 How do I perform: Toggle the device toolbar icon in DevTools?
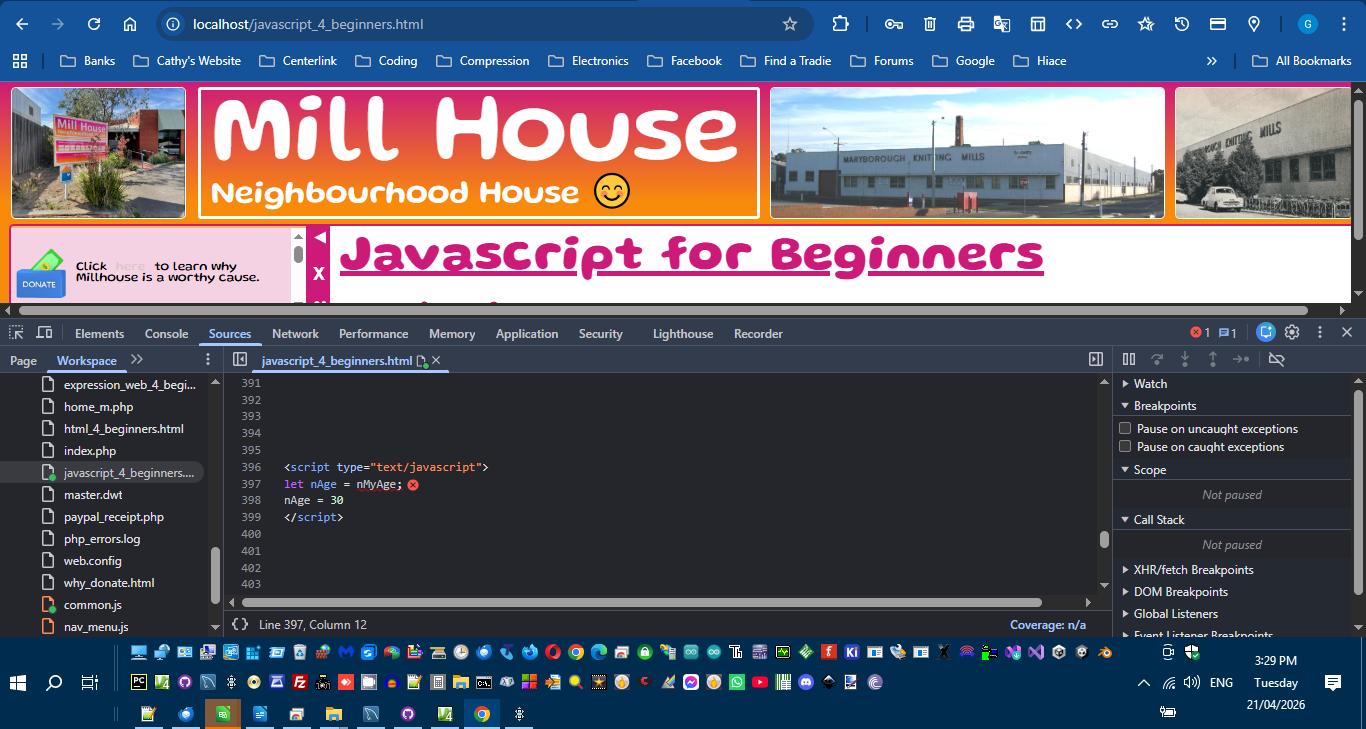(44, 333)
